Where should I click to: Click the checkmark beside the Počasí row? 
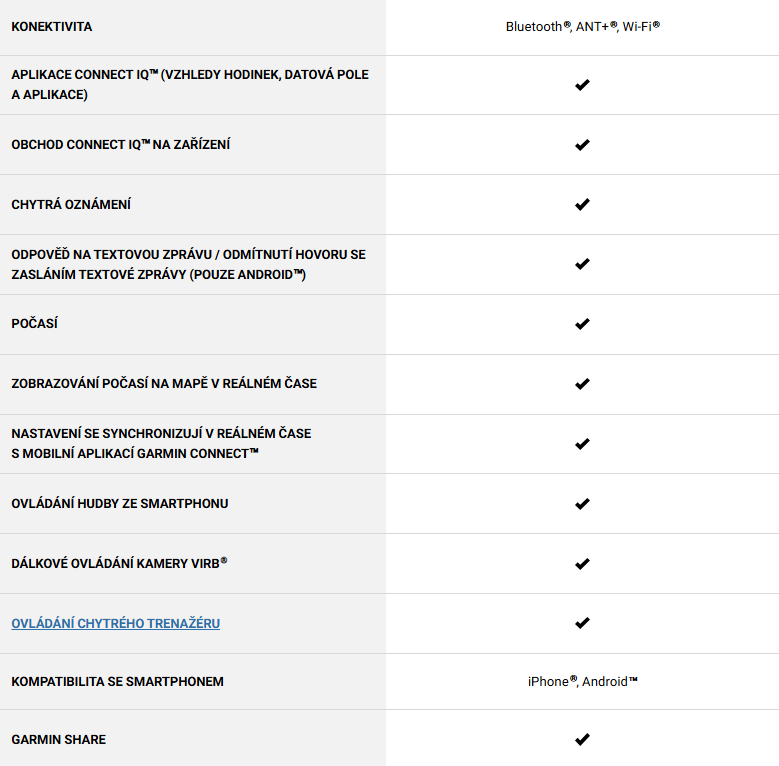(x=582, y=324)
